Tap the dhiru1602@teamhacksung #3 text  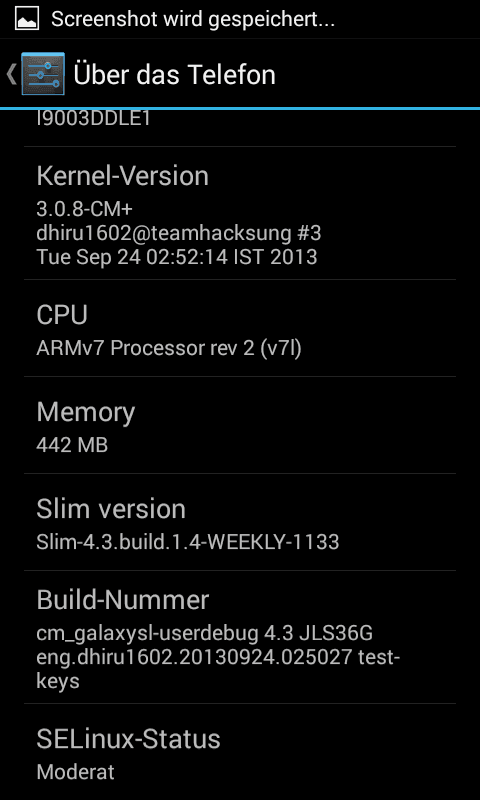[x=179, y=233]
